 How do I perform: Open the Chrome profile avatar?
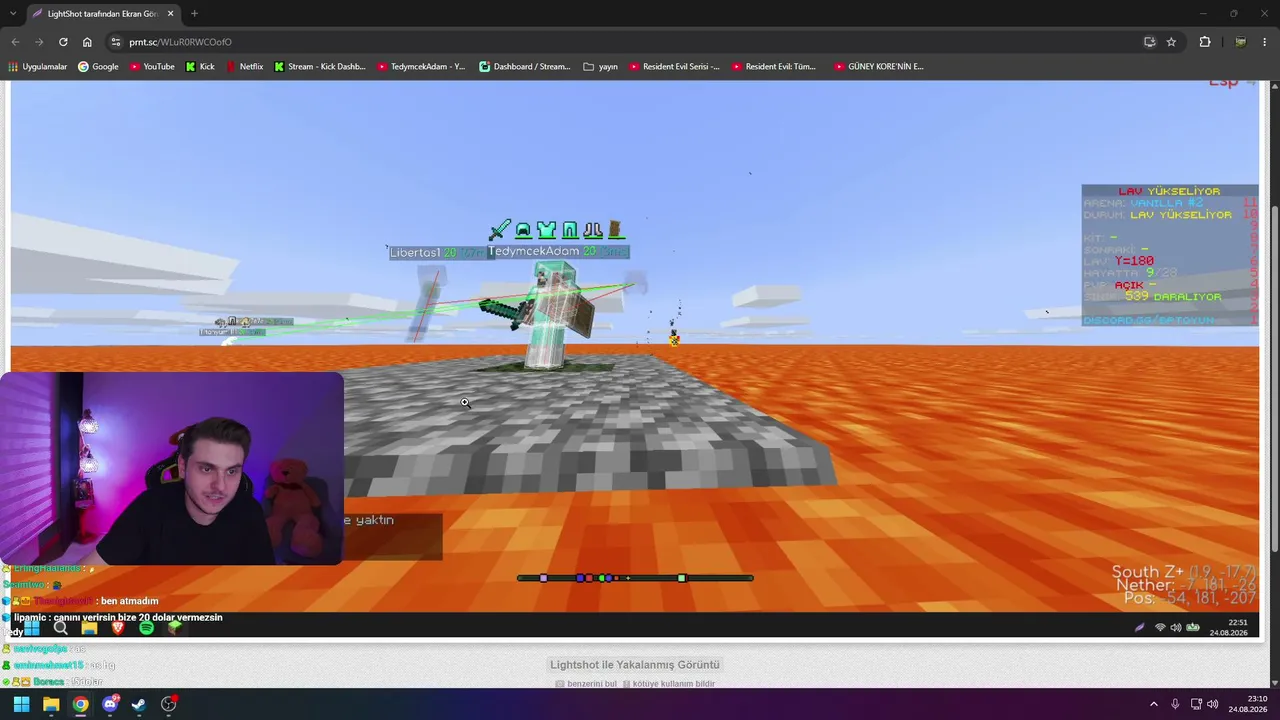click(x=1240, y=42)
